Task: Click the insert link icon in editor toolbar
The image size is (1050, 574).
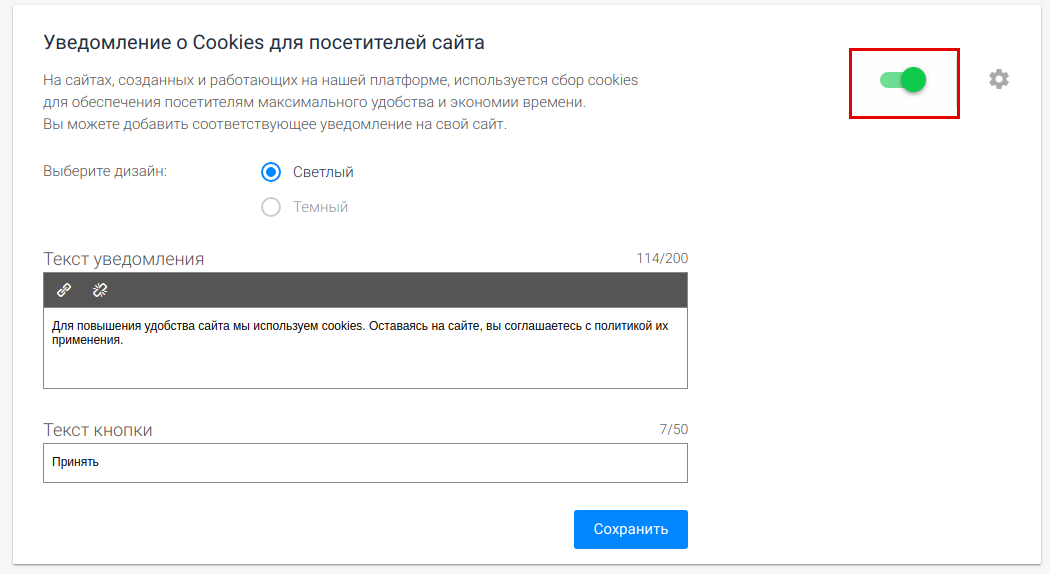Action: pos(64,290)
